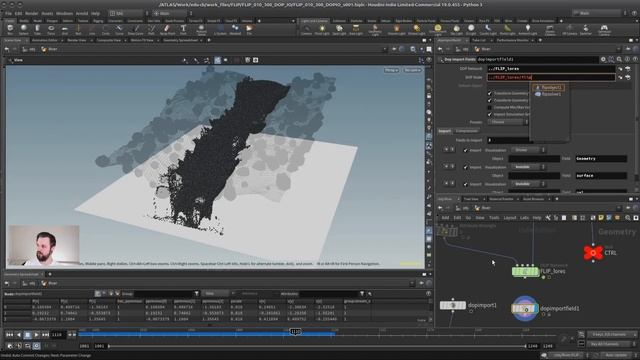Click the playbar range slider bar
This screenshot has width=640, height=360.
point(317,346)
